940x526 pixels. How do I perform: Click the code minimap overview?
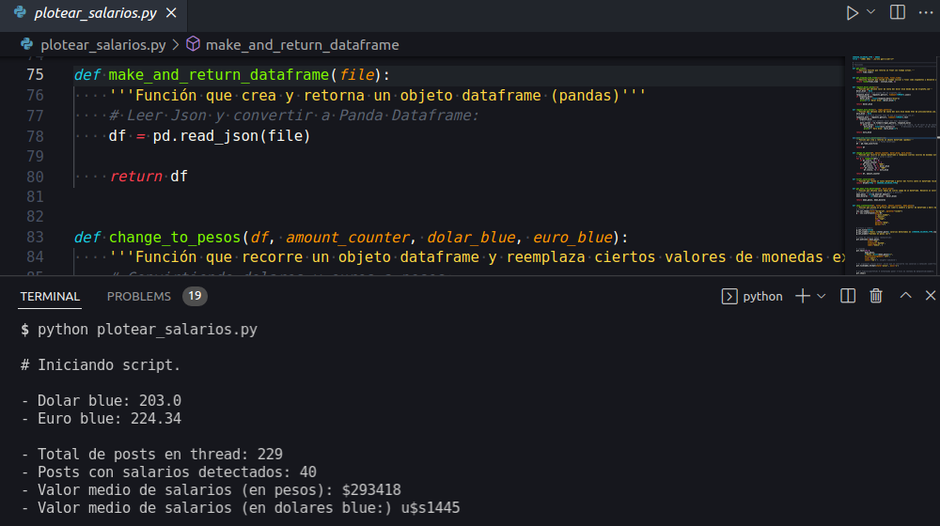coord(892,166)
